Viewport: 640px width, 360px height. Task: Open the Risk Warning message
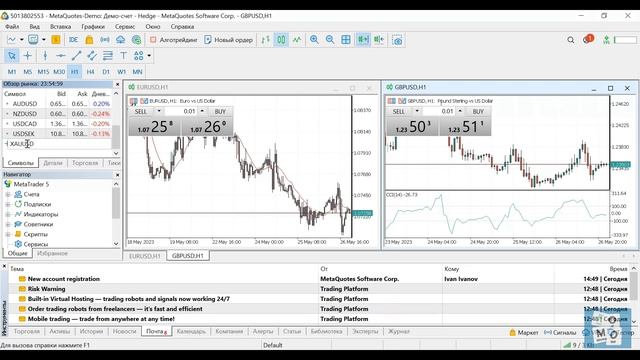(46, 289)
